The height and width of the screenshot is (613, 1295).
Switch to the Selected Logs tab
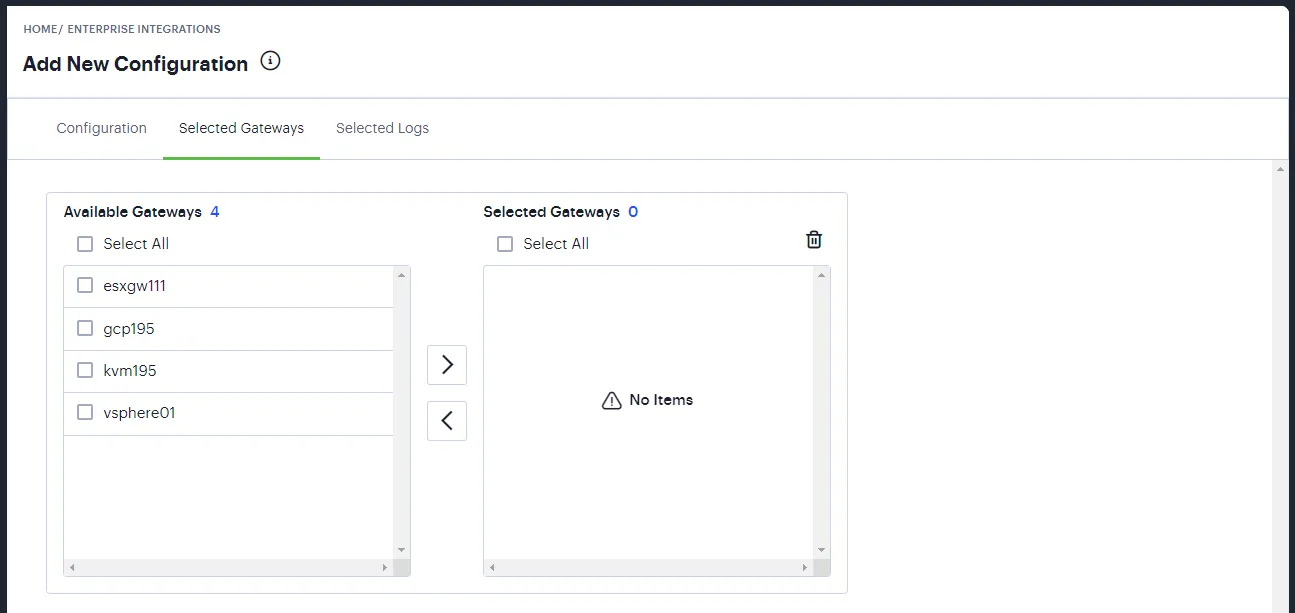coord(382,128)
